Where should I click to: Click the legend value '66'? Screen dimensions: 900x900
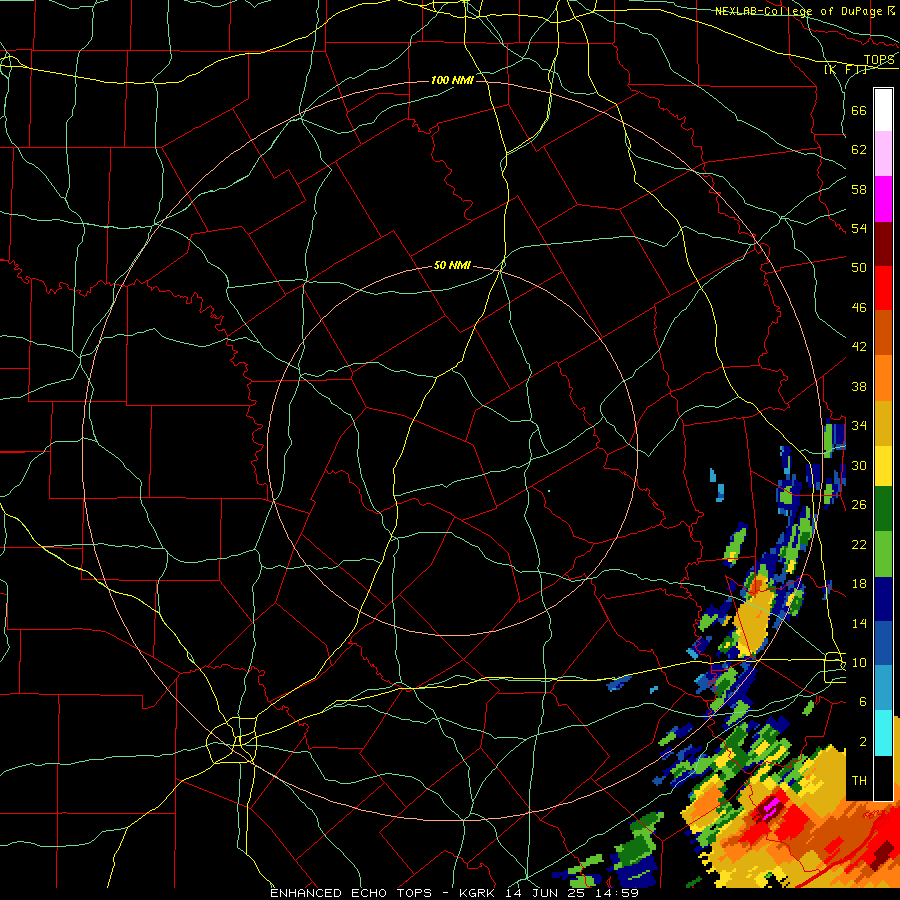pos(859,111)
